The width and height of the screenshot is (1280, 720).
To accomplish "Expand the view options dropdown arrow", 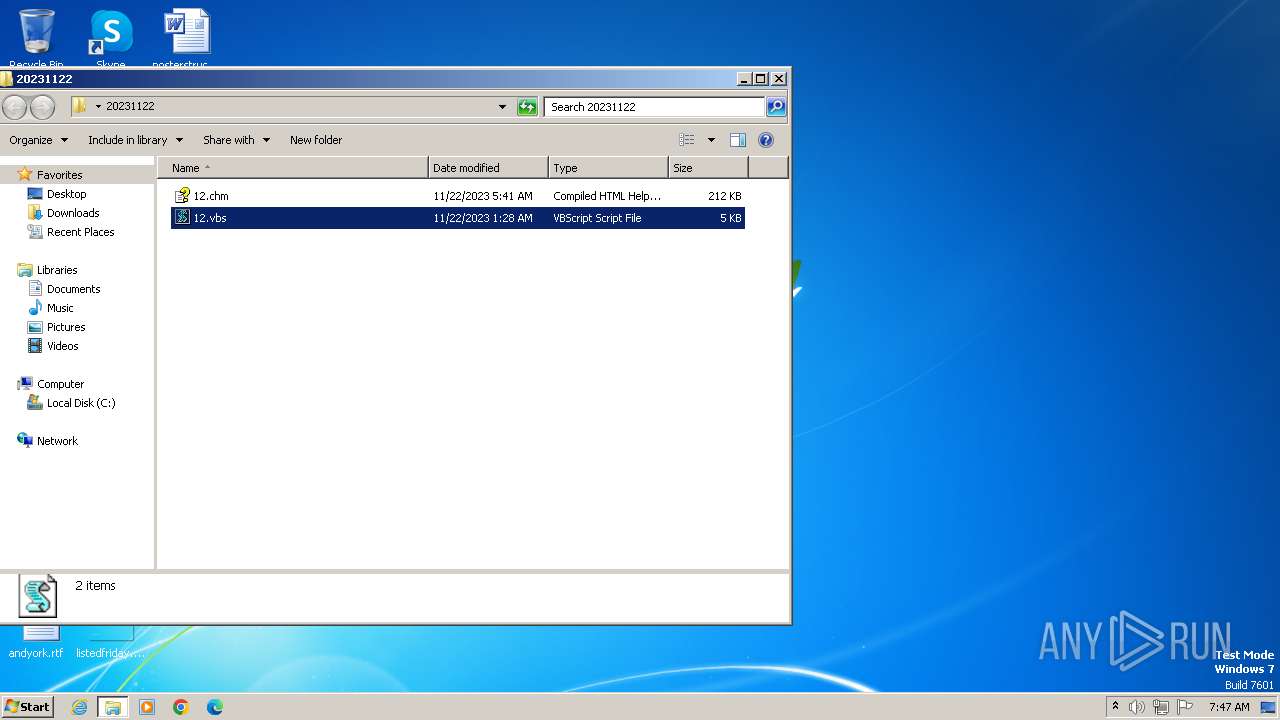I will pyautogui.click(x=711, y=140).
